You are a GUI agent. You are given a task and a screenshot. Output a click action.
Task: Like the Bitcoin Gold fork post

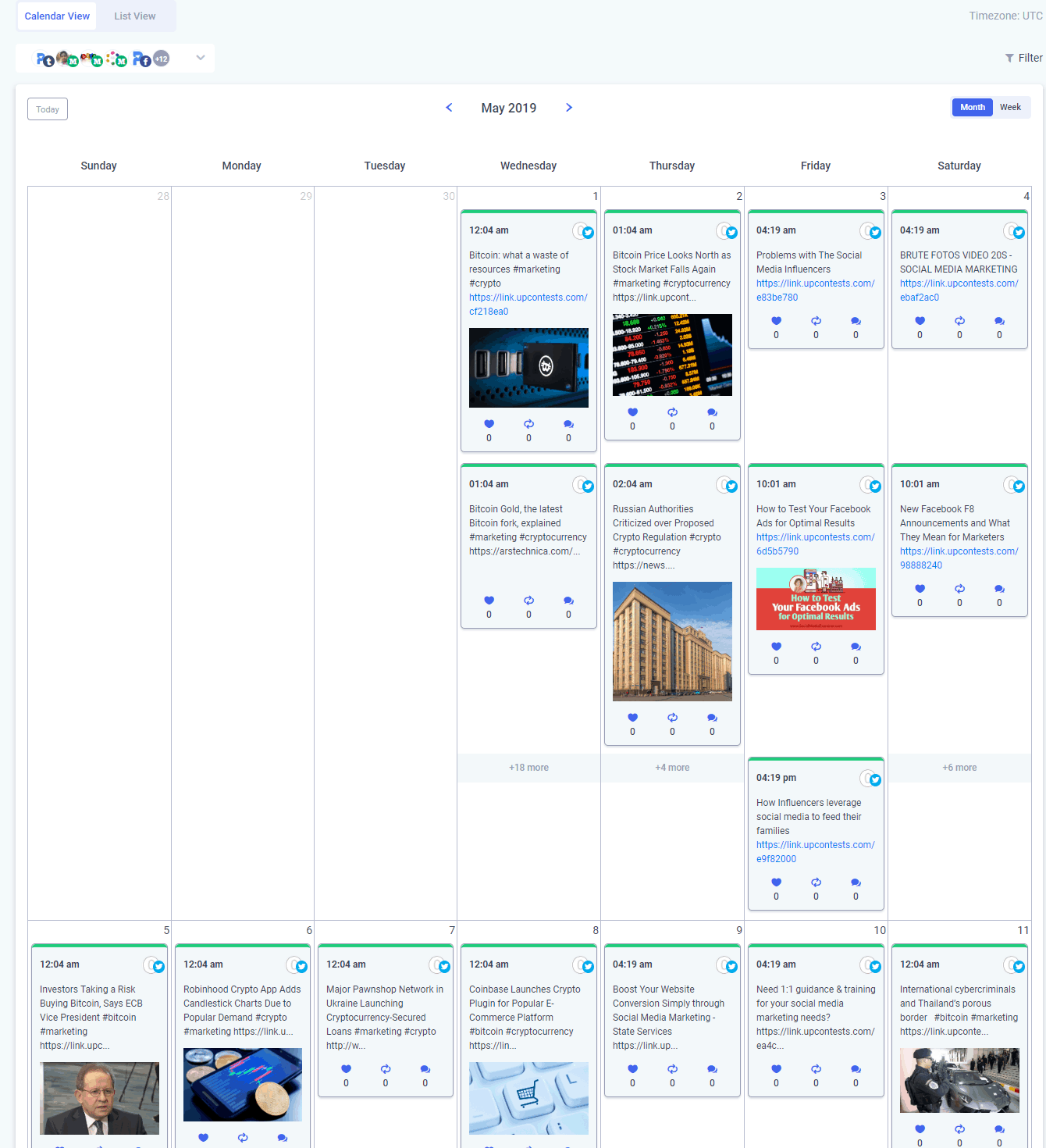point(489,601)
